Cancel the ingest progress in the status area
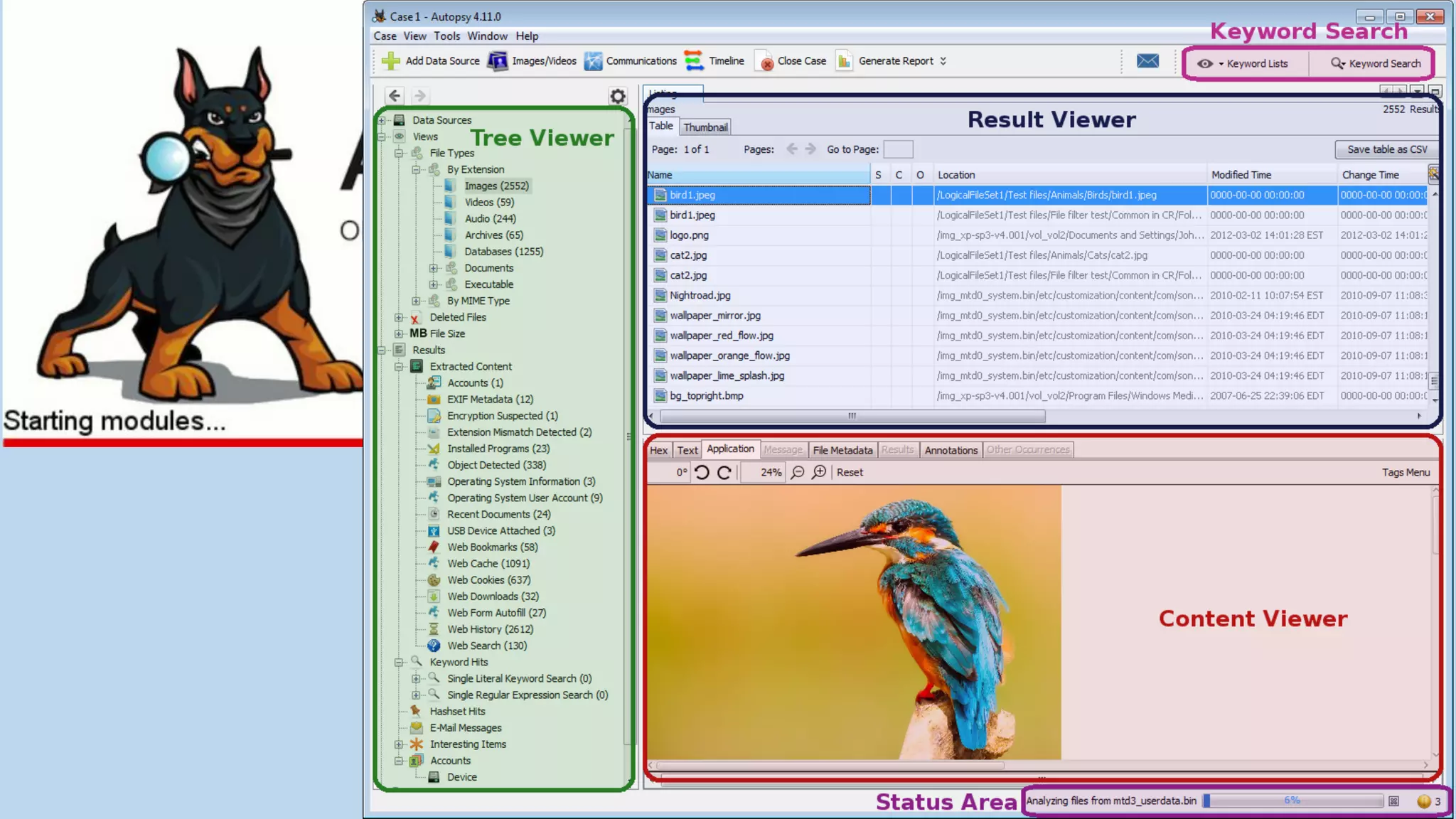This screenshot has height=819, width=1456. (1394, 801)
